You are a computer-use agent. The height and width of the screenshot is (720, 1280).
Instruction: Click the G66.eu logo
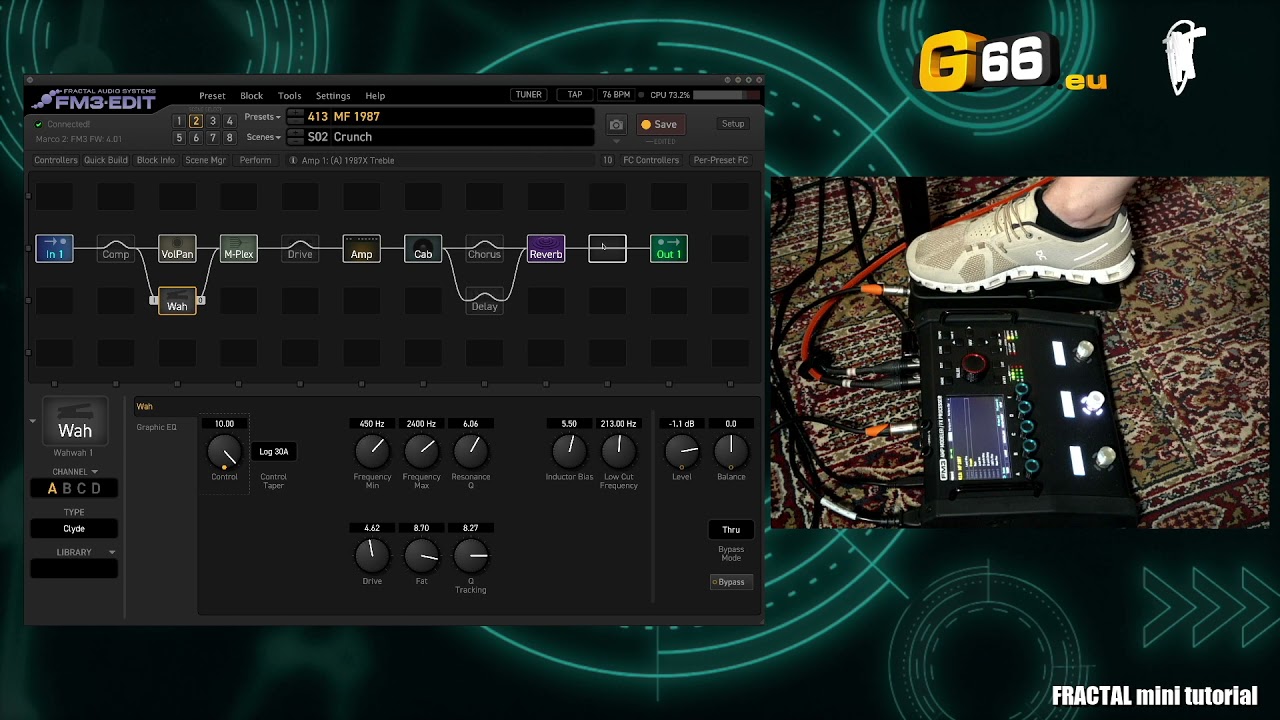click(1013, 62)
